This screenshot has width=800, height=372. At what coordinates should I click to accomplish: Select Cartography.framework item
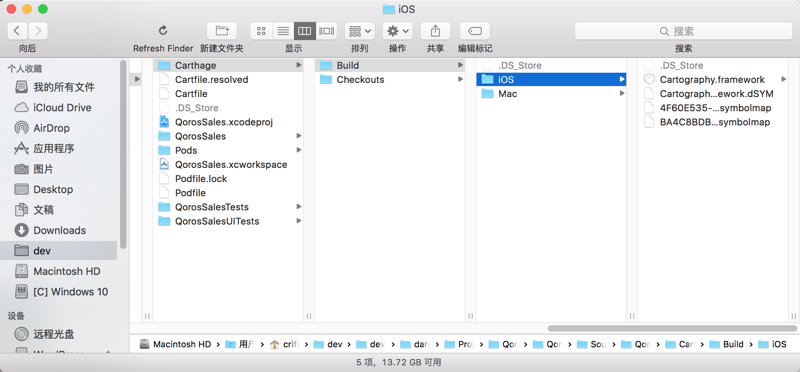(713, 80)
